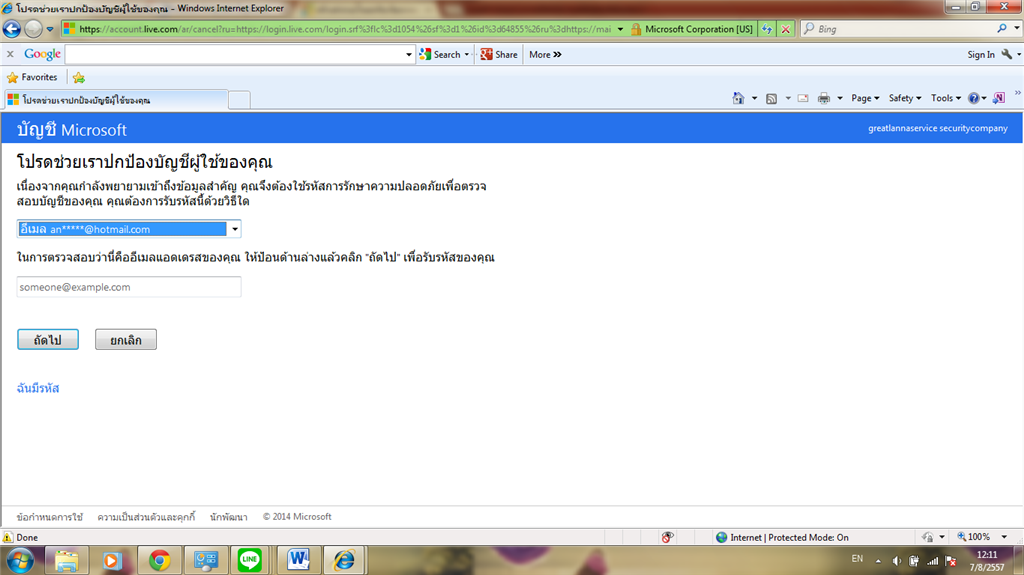Click Add to Favorites bar icon

pos(79,78)
